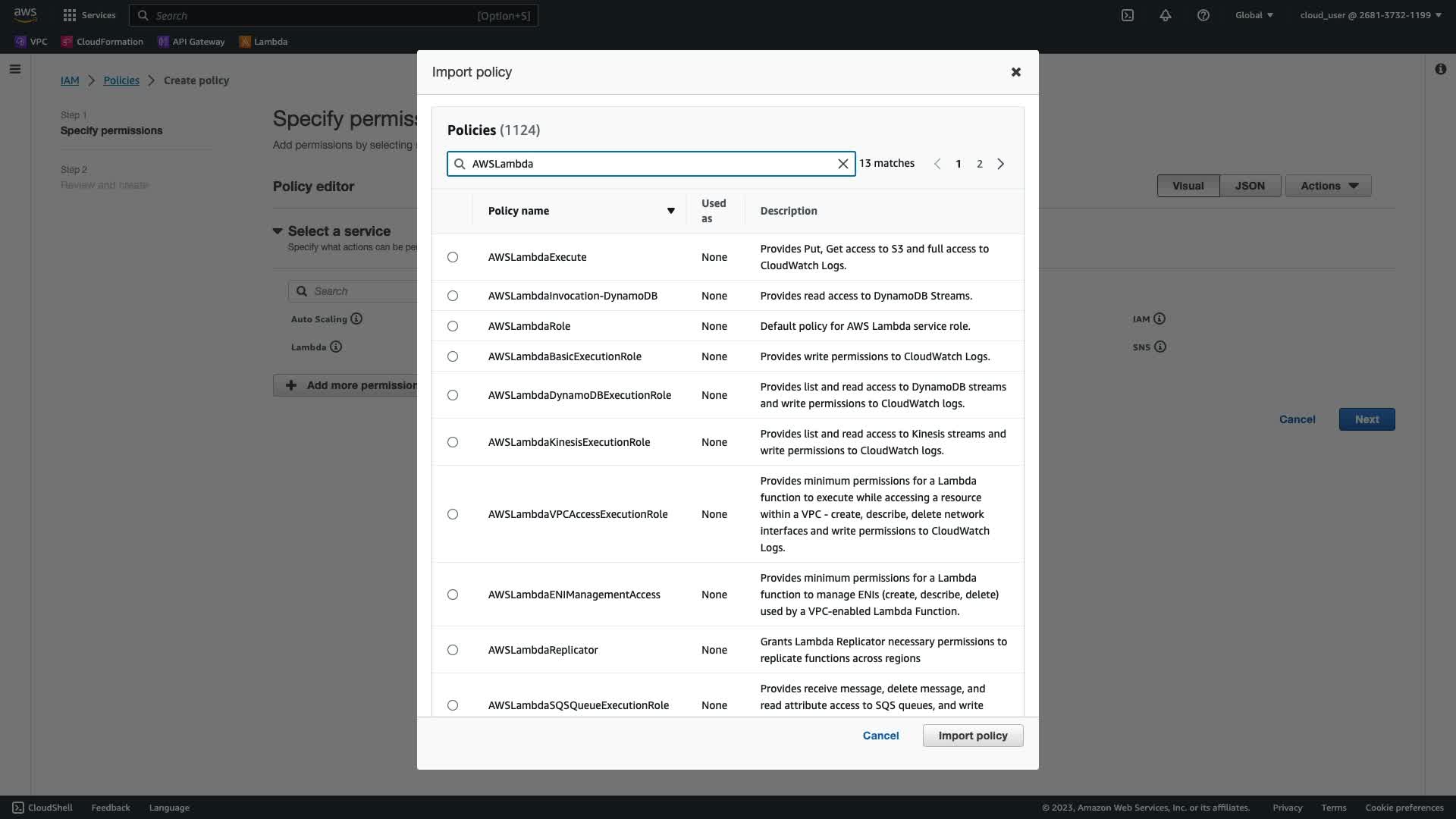This screenshot has height=819, width=1456.
Task: Open the left hamburger navigation menu
Action: [x=15, y=69]
